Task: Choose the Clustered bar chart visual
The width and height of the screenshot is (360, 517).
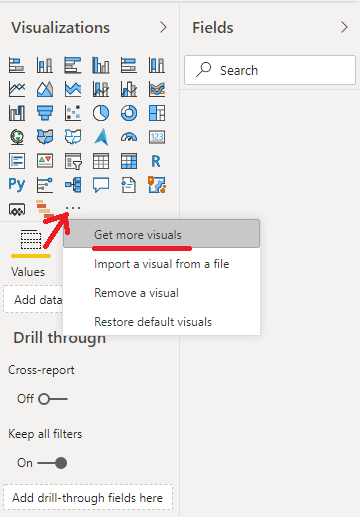Action: coord(73,65)
